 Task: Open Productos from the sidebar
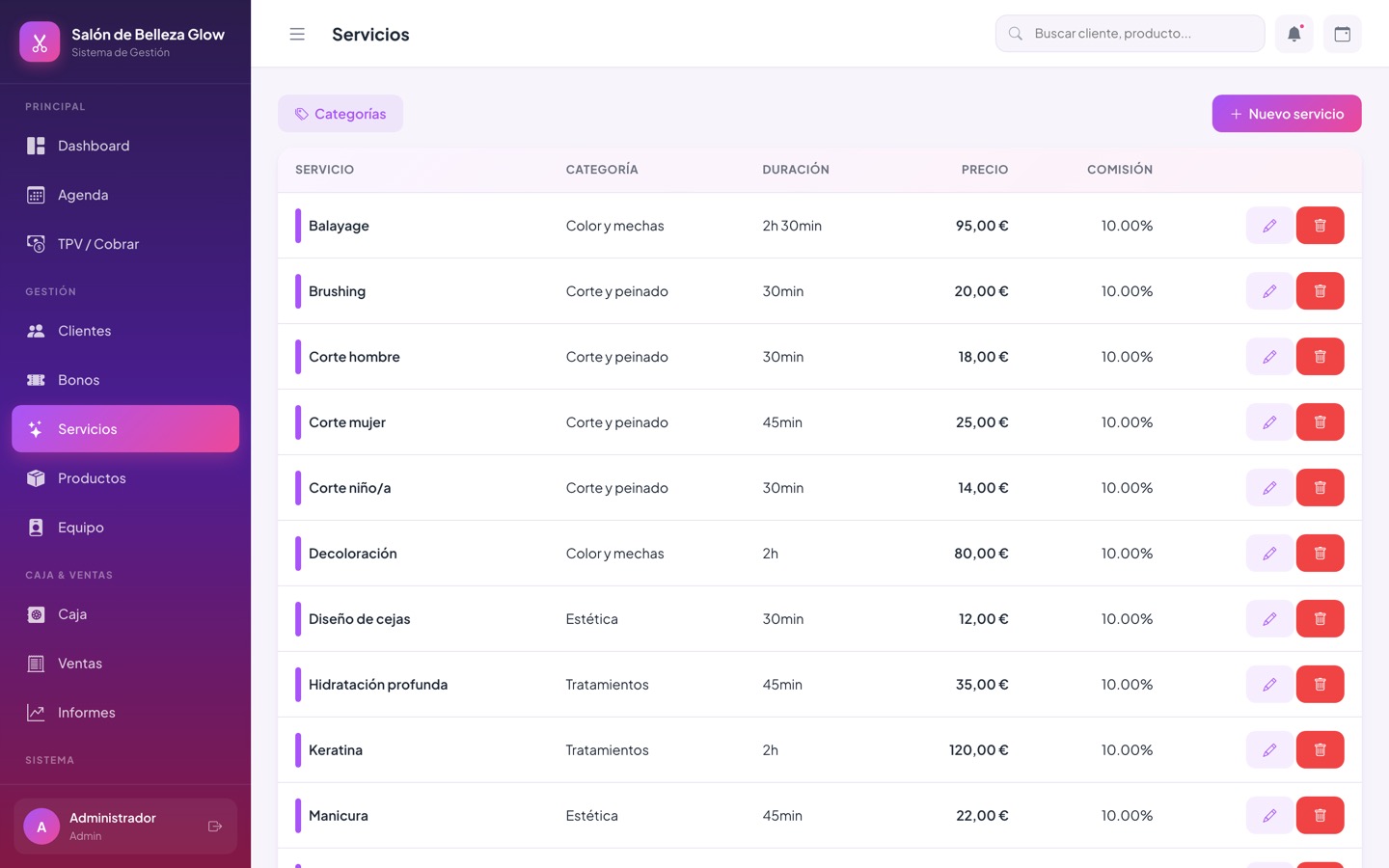[x=125, y=478]
